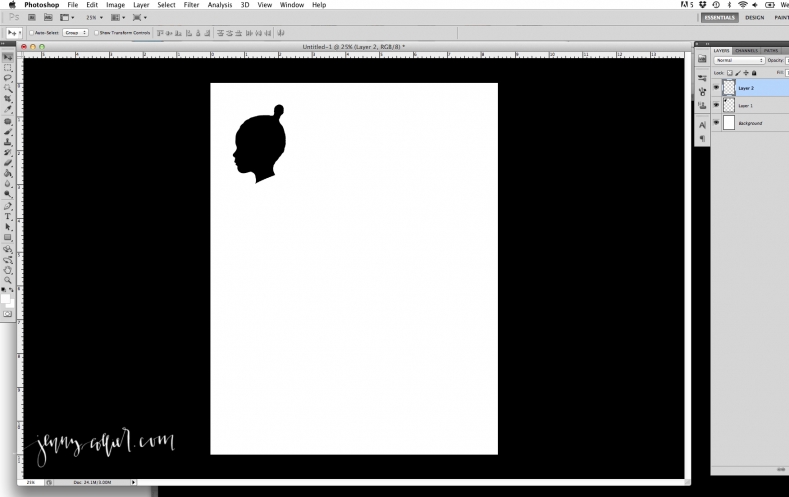The height and width of the screenshot is (497, 789).
Task: Expand the 25% zoom level dropdown
Action: tap(94, 17)
